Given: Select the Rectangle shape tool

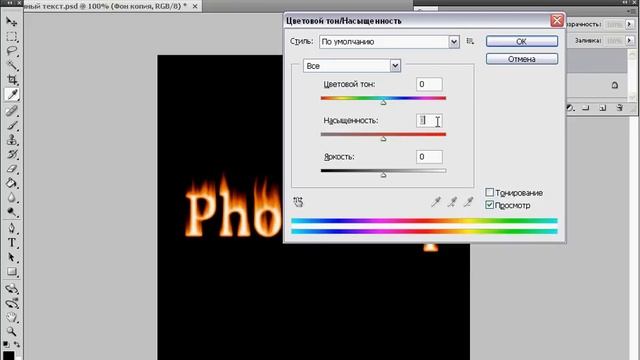Looking at the screenshot, I should point(11,272).
